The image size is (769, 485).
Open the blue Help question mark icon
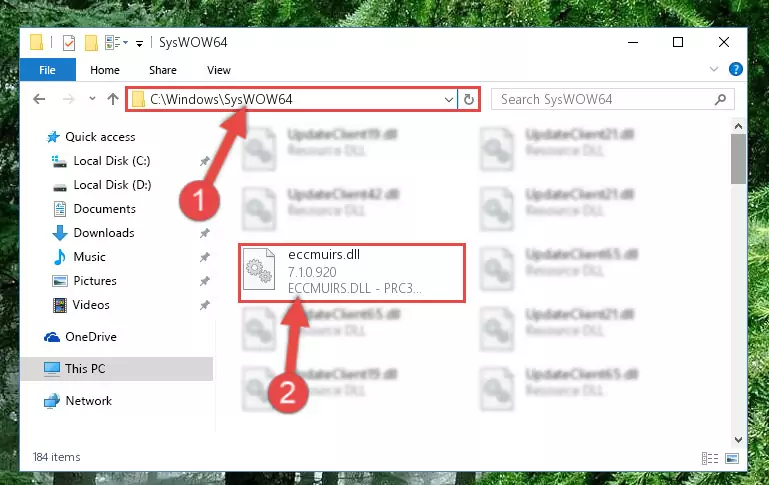(736, 69)
